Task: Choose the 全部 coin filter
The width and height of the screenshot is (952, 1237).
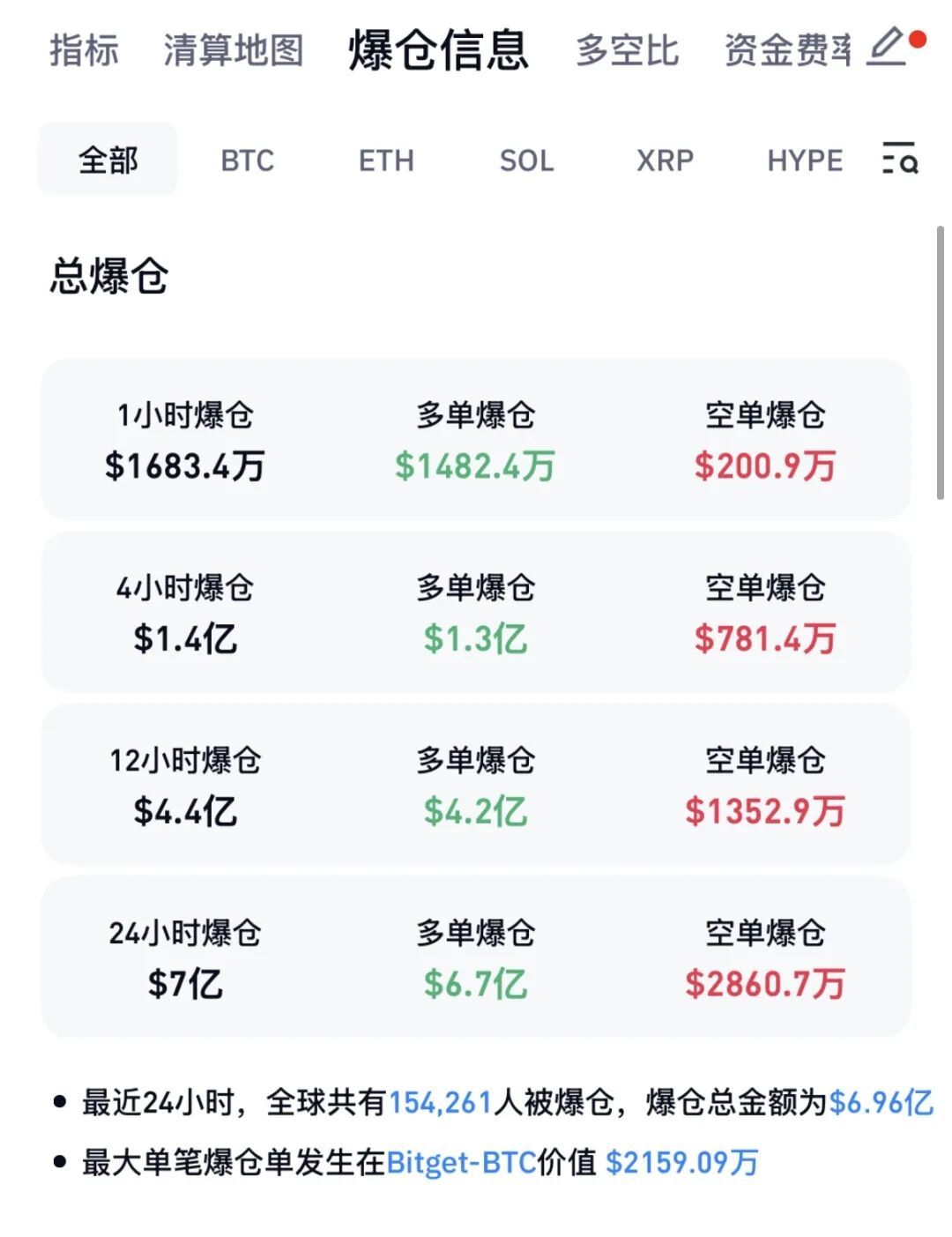Action: click(108, 160)
